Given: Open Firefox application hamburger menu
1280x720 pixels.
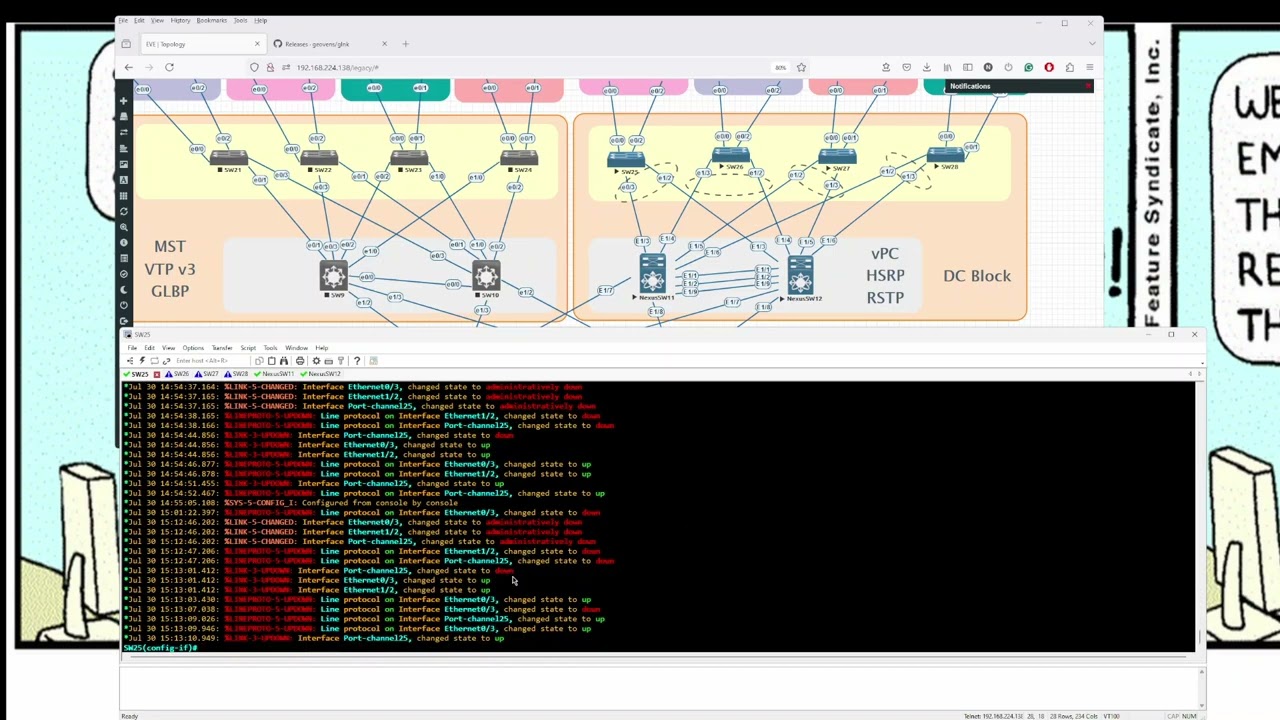Looking at the screenshot, I should point(1090,67).
